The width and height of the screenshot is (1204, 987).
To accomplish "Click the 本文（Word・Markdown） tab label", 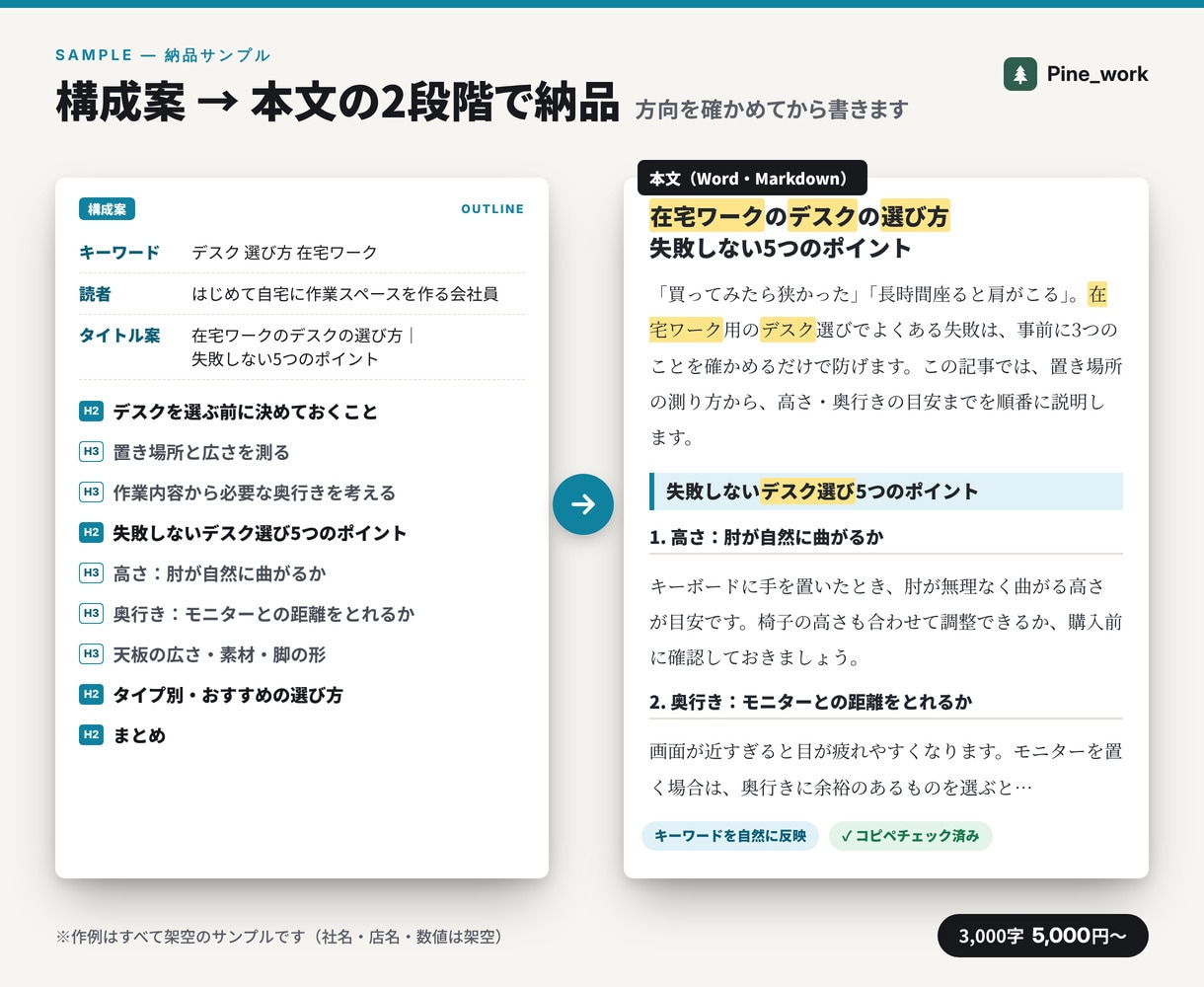I will [x=752, y=179].
